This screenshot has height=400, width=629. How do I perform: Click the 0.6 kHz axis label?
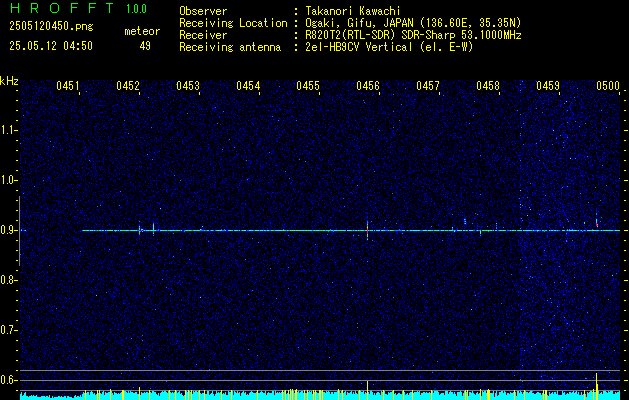point(8,380)
